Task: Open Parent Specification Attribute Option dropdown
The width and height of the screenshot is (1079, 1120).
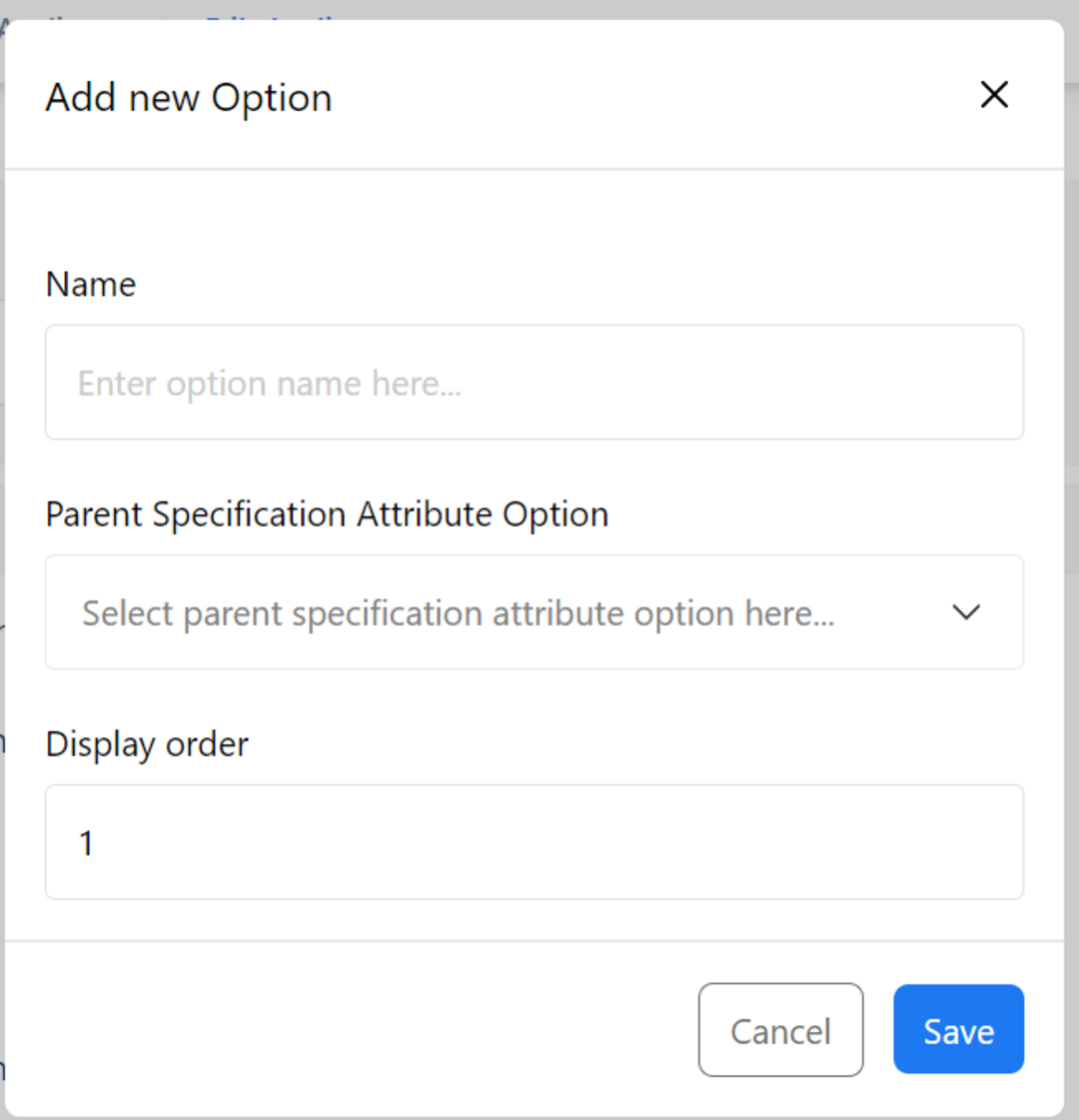Action: tap(535, 612)
